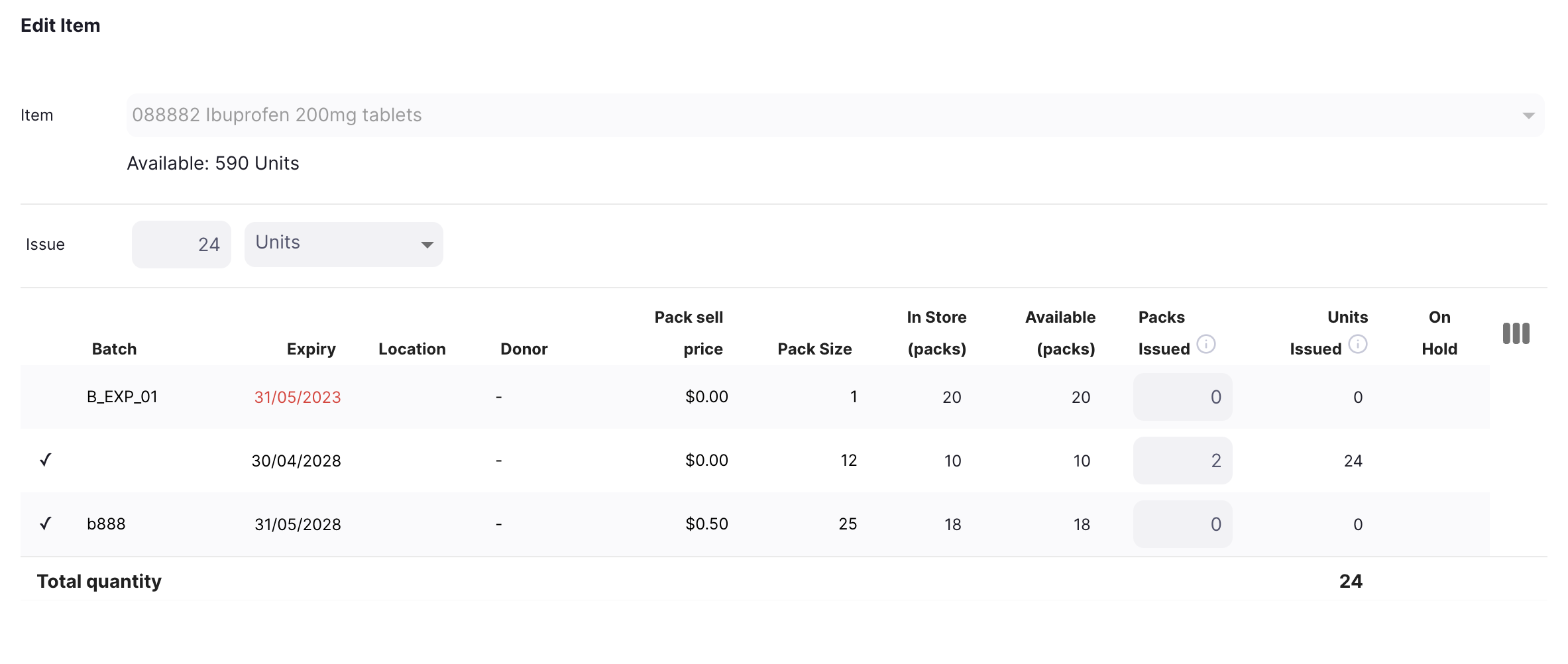Click the Location column header
The width and height of the screenshot is (1568, 664).
[x=412, y=349]
